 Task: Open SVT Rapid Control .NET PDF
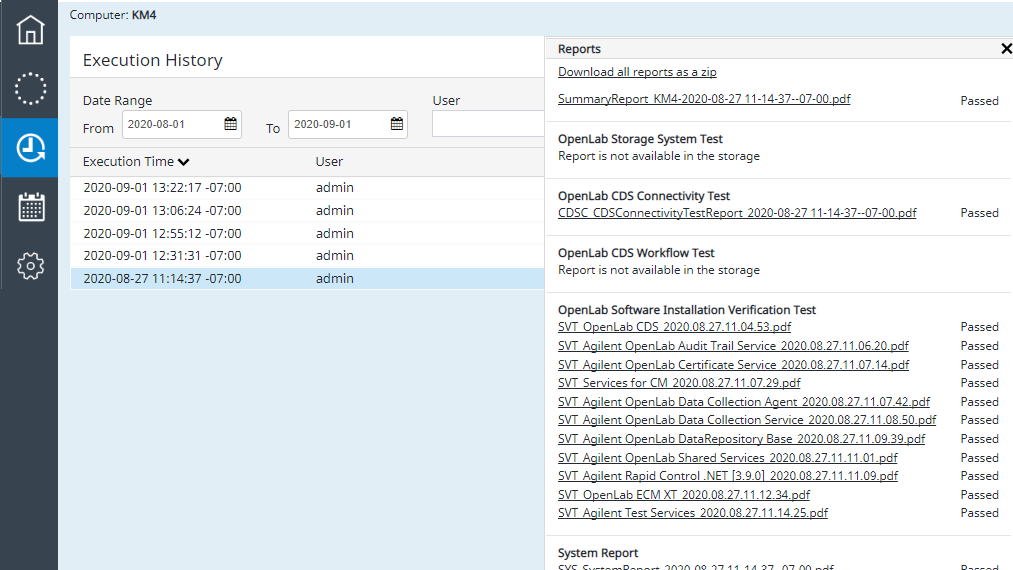(728, 476)
